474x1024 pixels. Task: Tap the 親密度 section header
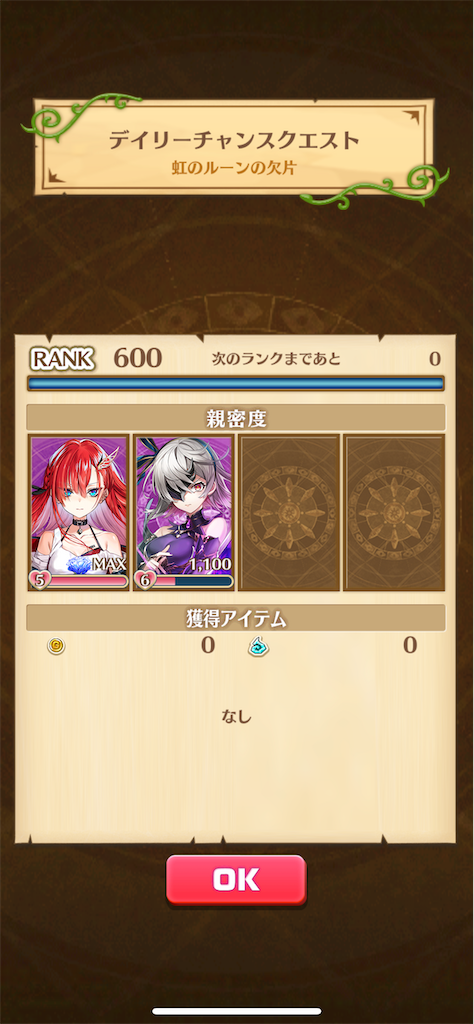[236, 417]
